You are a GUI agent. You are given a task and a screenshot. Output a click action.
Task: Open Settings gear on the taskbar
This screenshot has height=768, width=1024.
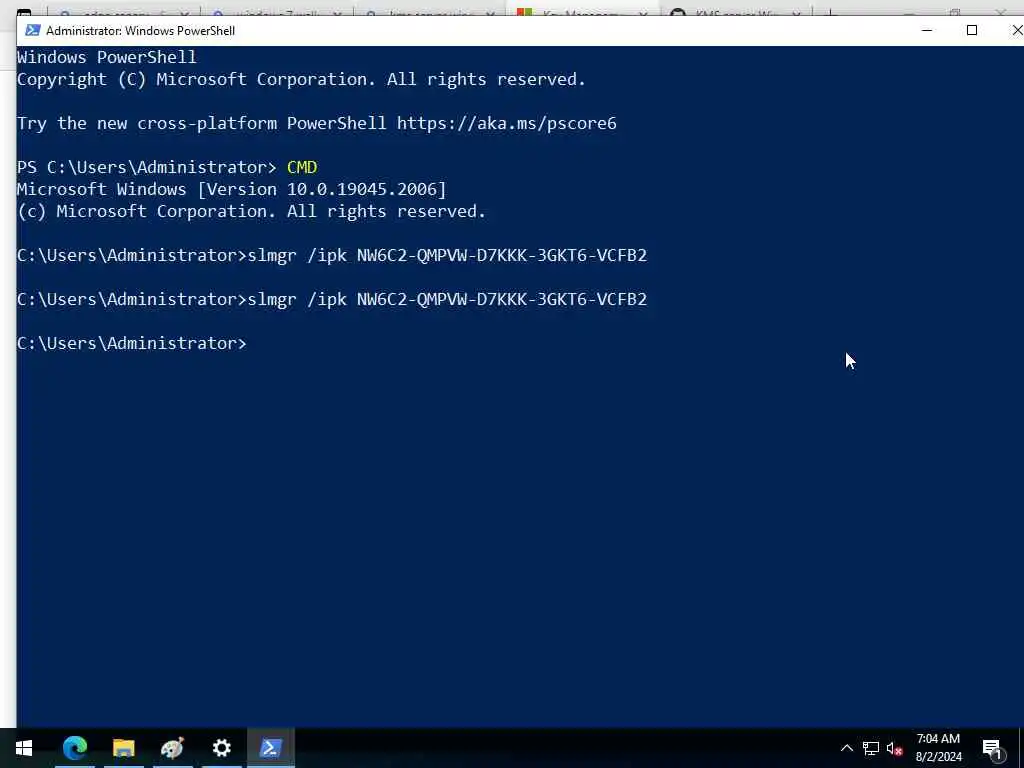[x=221, y=748]
